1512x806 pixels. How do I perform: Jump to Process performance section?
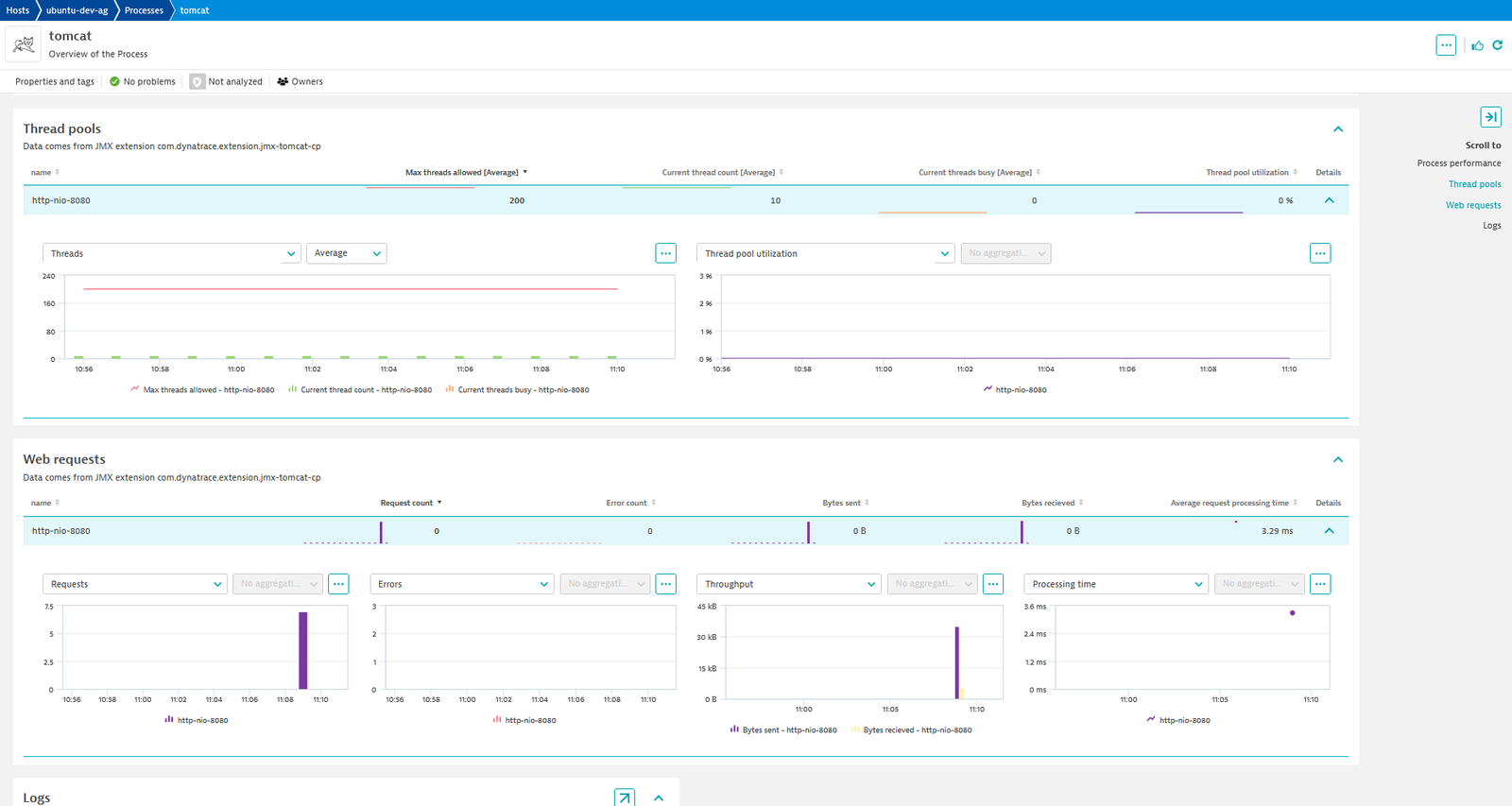click(1459, 163)
